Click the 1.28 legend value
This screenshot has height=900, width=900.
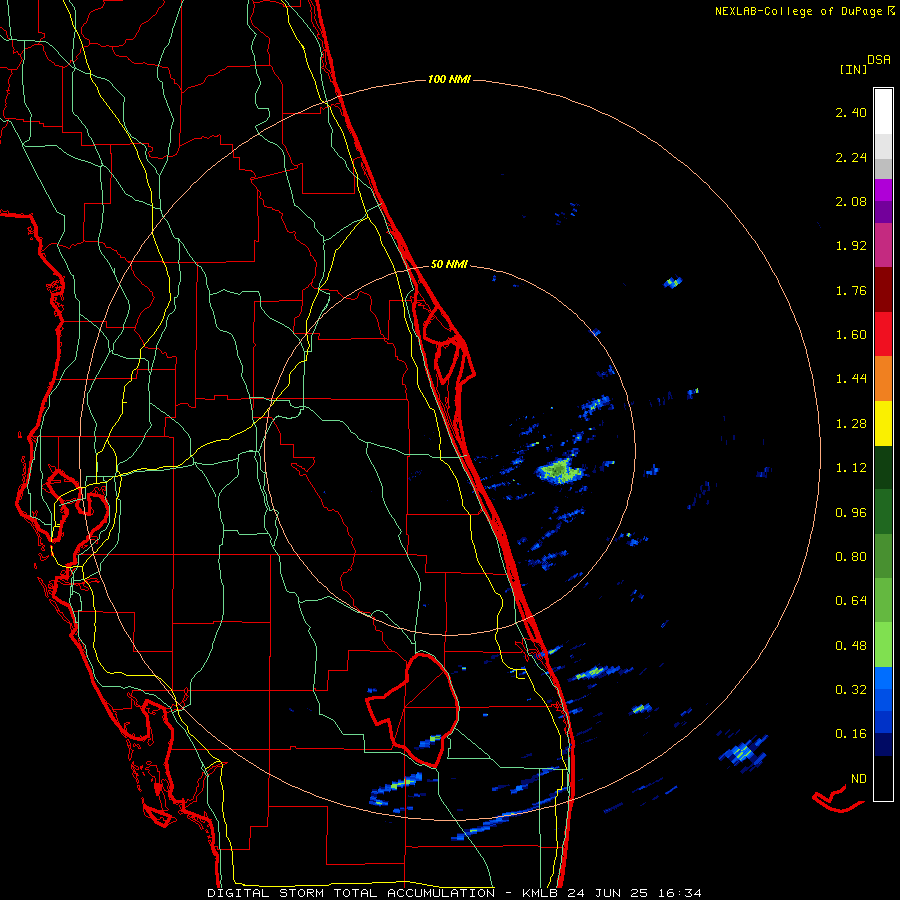[x=851, y=424]
